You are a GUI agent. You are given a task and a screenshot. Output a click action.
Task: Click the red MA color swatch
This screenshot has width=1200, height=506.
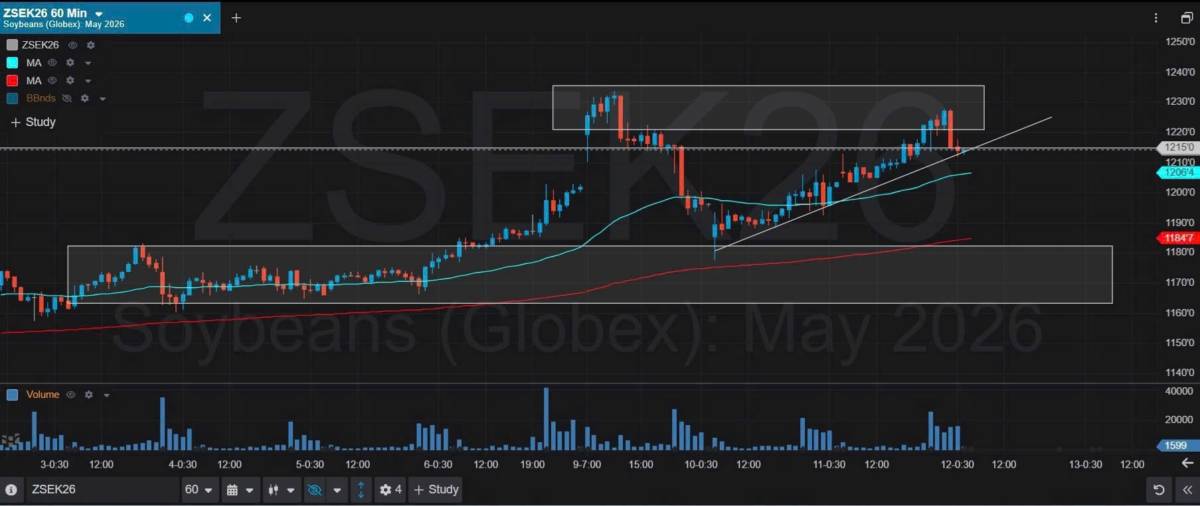coord(12,80)
